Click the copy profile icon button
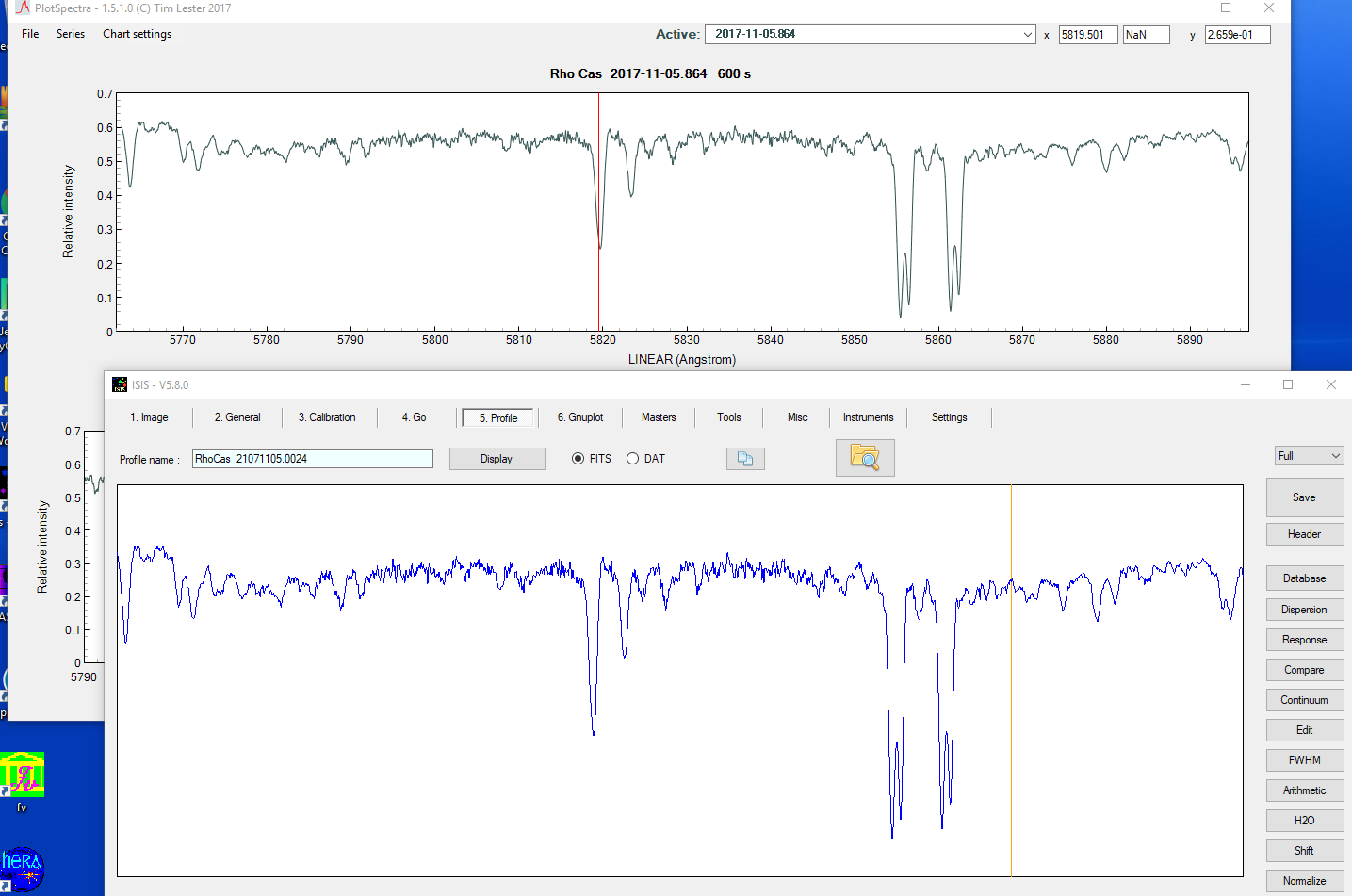Screen dimensions: 1352x896 [745, 459]
